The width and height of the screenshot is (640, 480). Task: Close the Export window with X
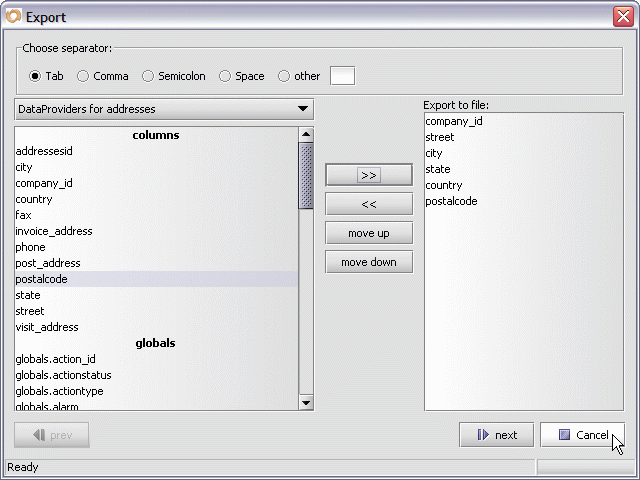[621, 15]
